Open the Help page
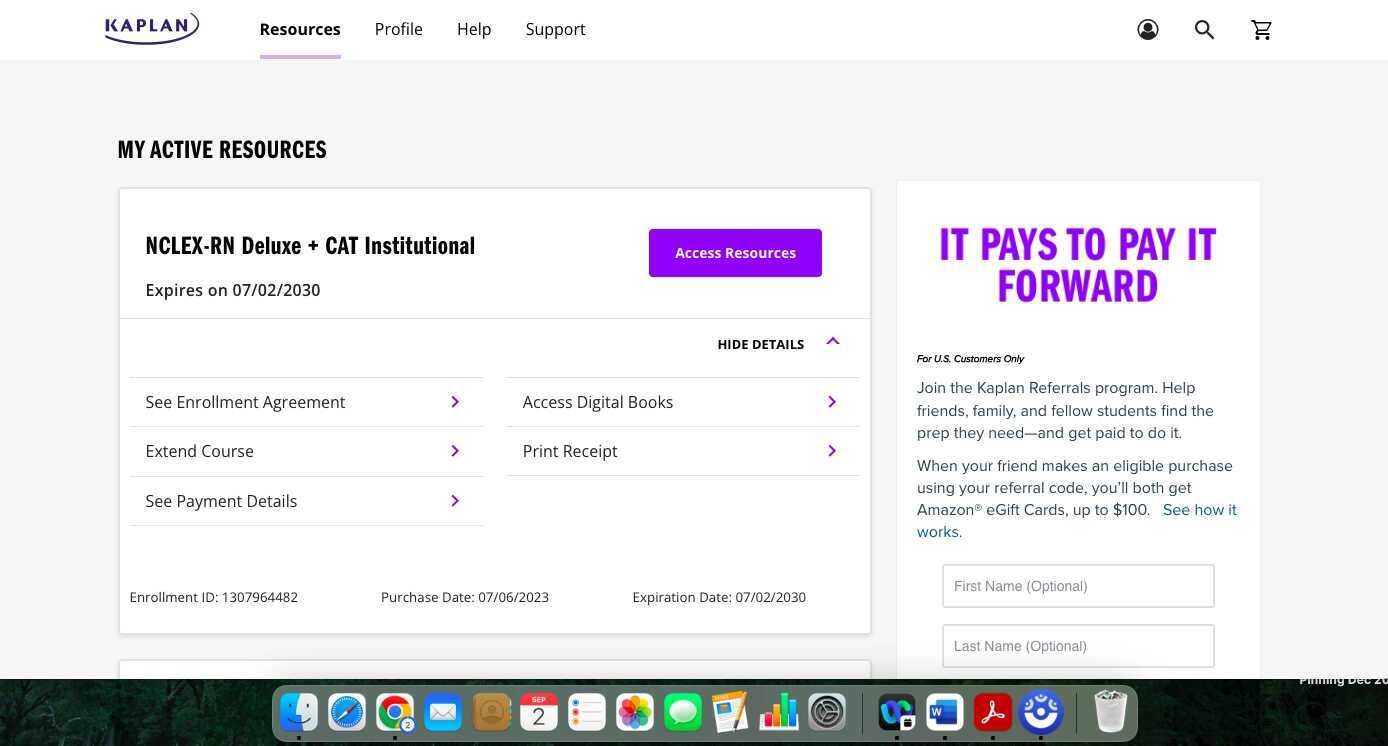This screenshot has height=746, width=1388. (474, 29)
